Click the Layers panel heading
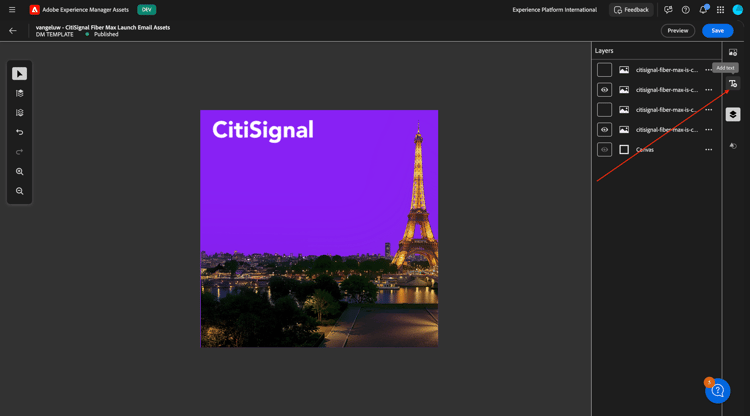Image resolution: width=750 pixels, height=416 pixels. click(x=604, y=51)
